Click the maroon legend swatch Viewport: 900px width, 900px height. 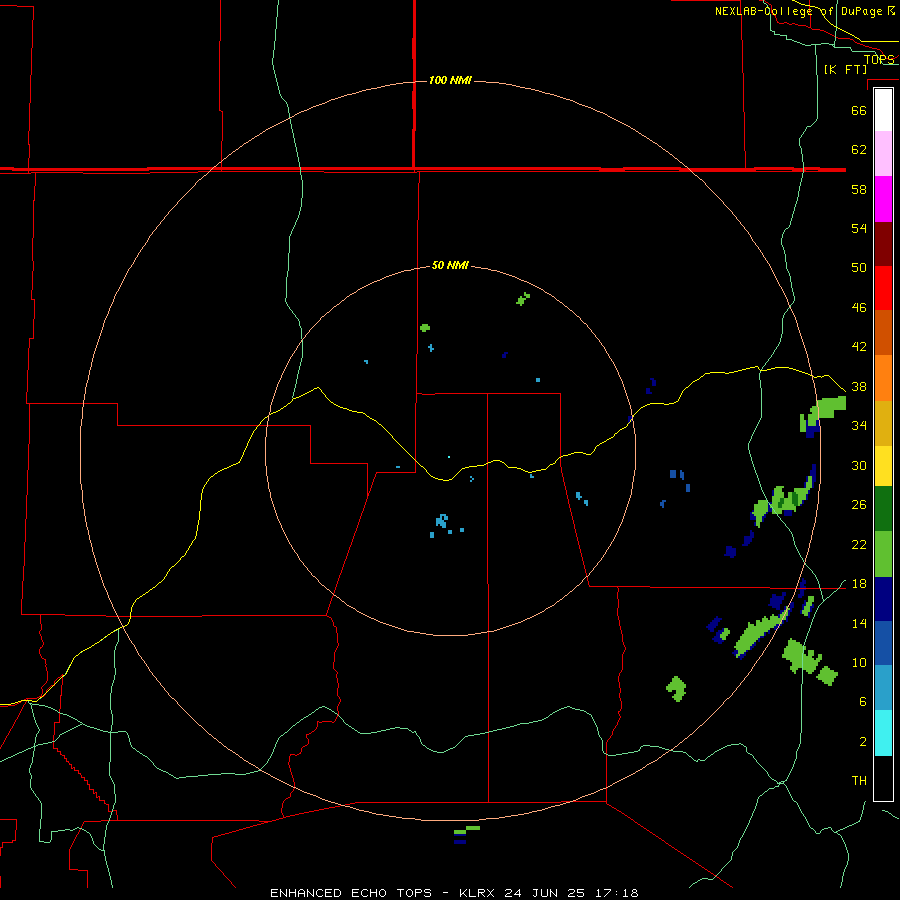pos(883,244)
